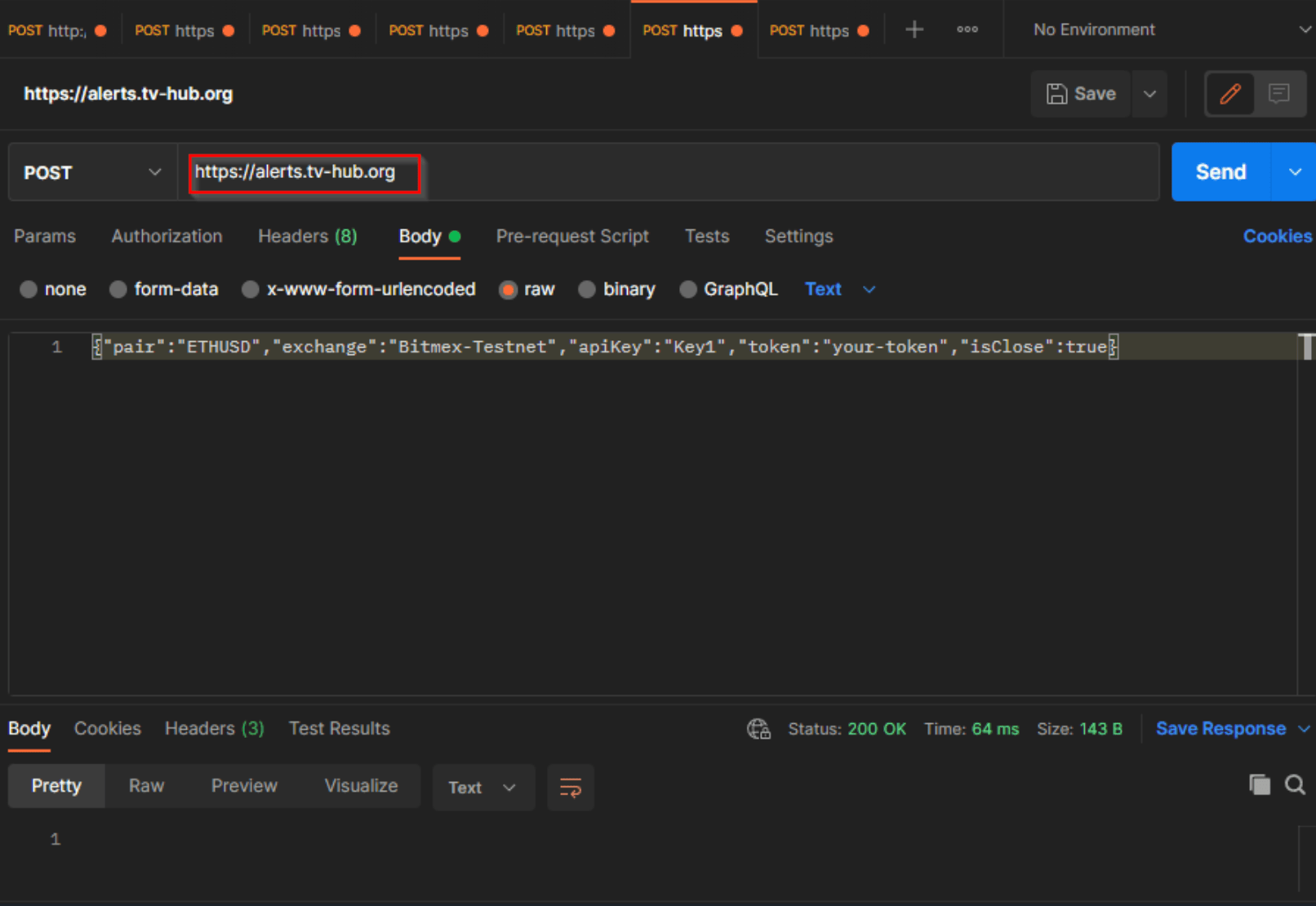The width and height of the screenshot is (1316, 906).
Task: Click the Save Response link
Action: [x=1220, y=729]
